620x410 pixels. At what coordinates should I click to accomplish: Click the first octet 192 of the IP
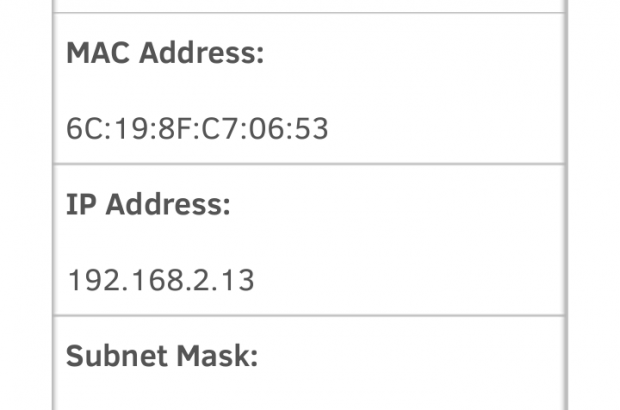tap(88, 280)
